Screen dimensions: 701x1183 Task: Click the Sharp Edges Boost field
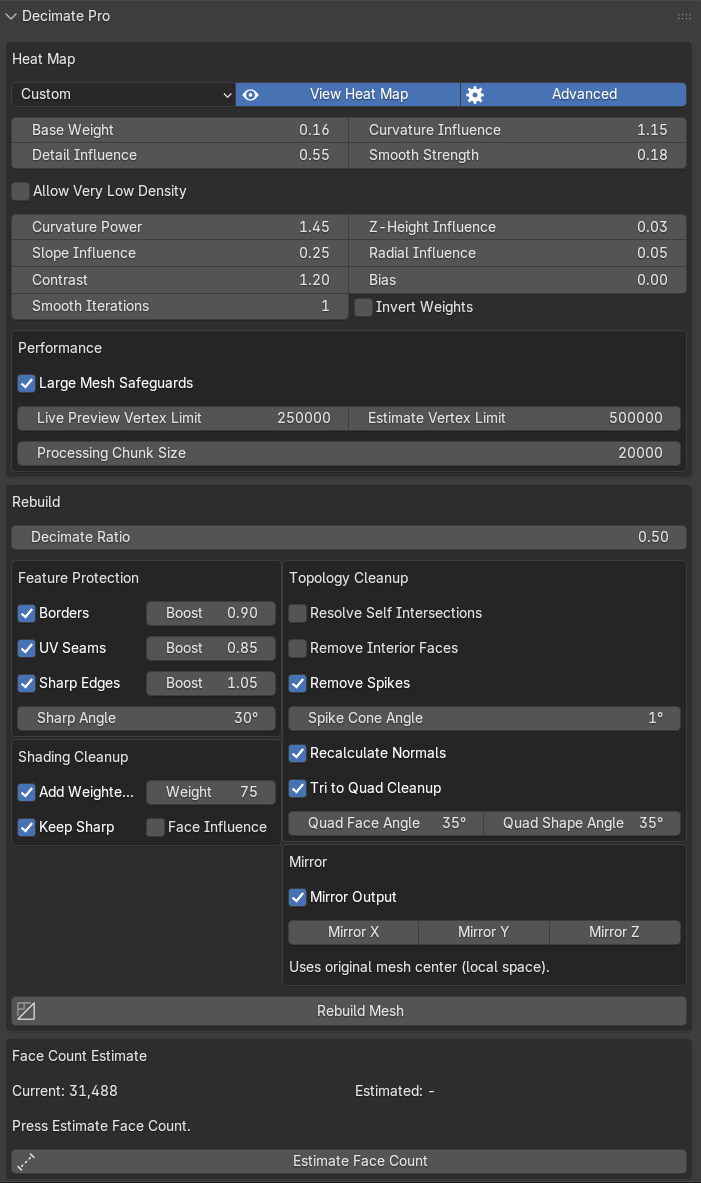pos(211,684)
